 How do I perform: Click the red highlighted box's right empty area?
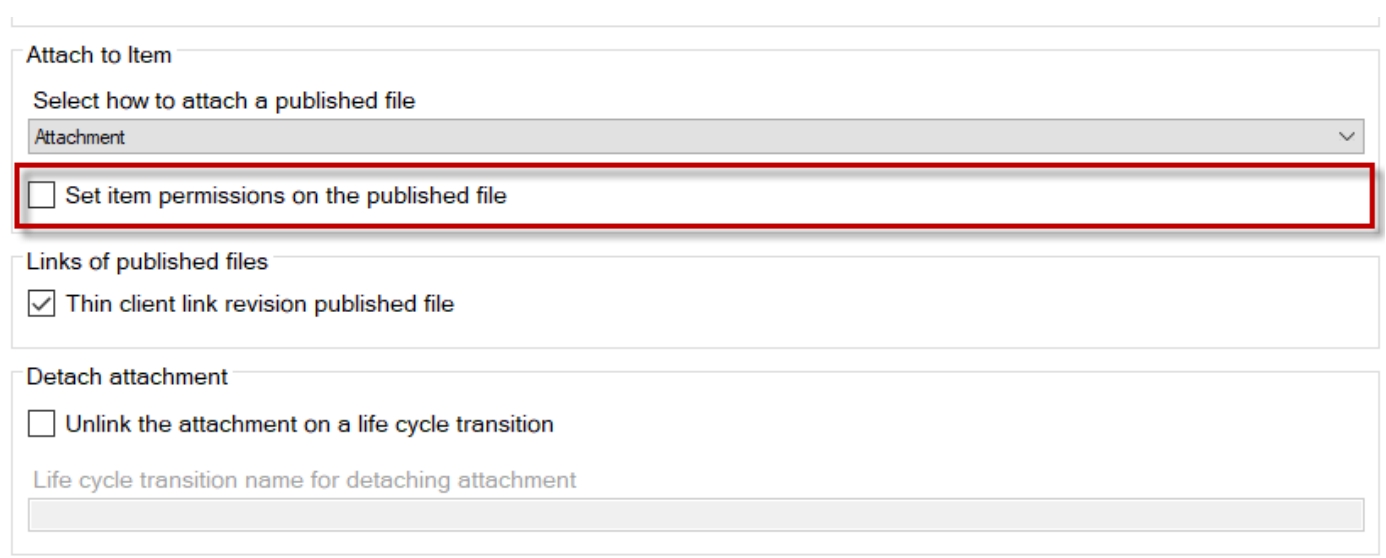[950, 197]
